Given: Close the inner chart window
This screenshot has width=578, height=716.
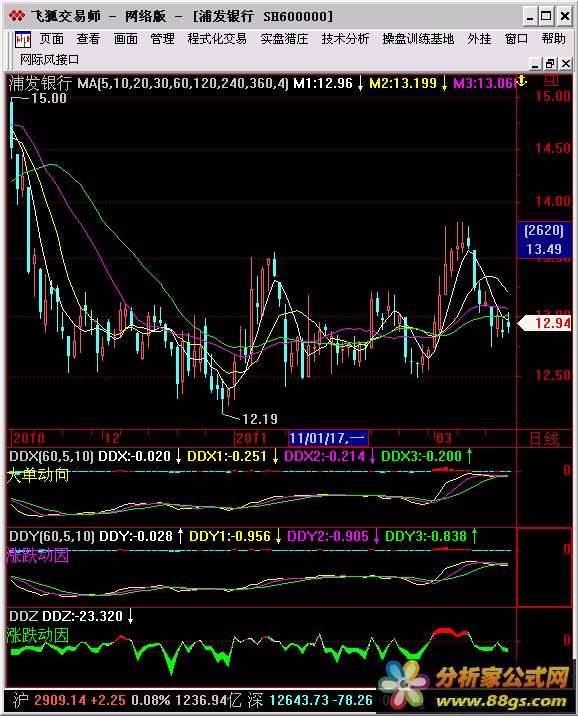Looking at the screenshot, I should click(566, 63).
